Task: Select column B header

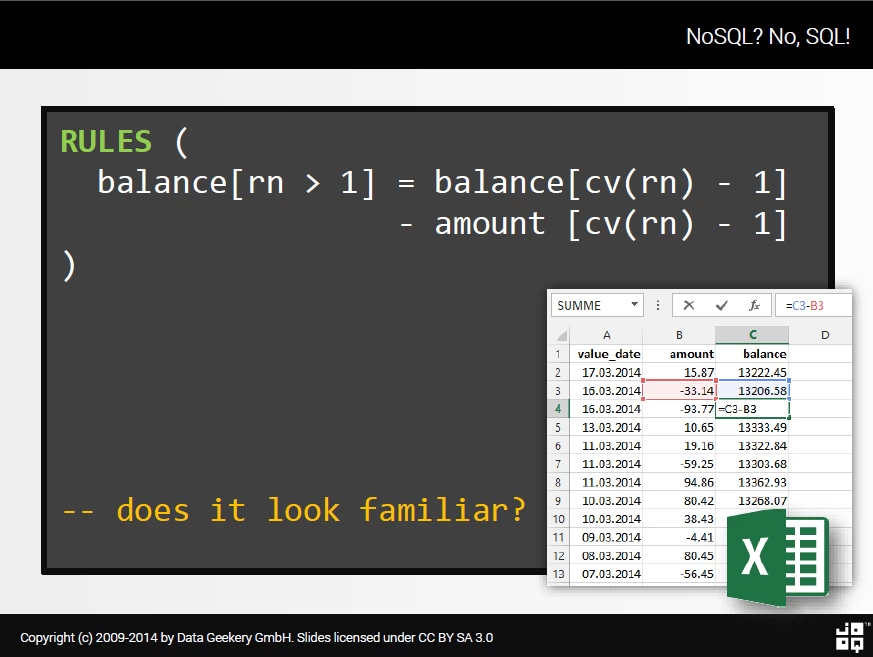Action: 679,335
